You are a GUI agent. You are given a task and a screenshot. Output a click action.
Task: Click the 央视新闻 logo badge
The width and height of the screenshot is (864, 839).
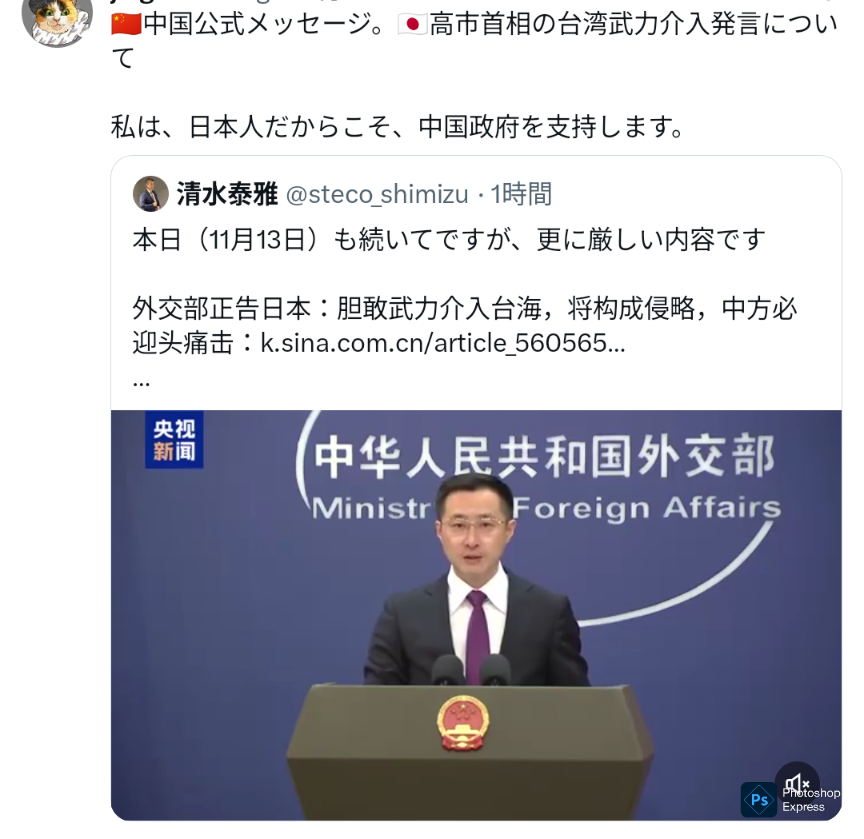174,440
